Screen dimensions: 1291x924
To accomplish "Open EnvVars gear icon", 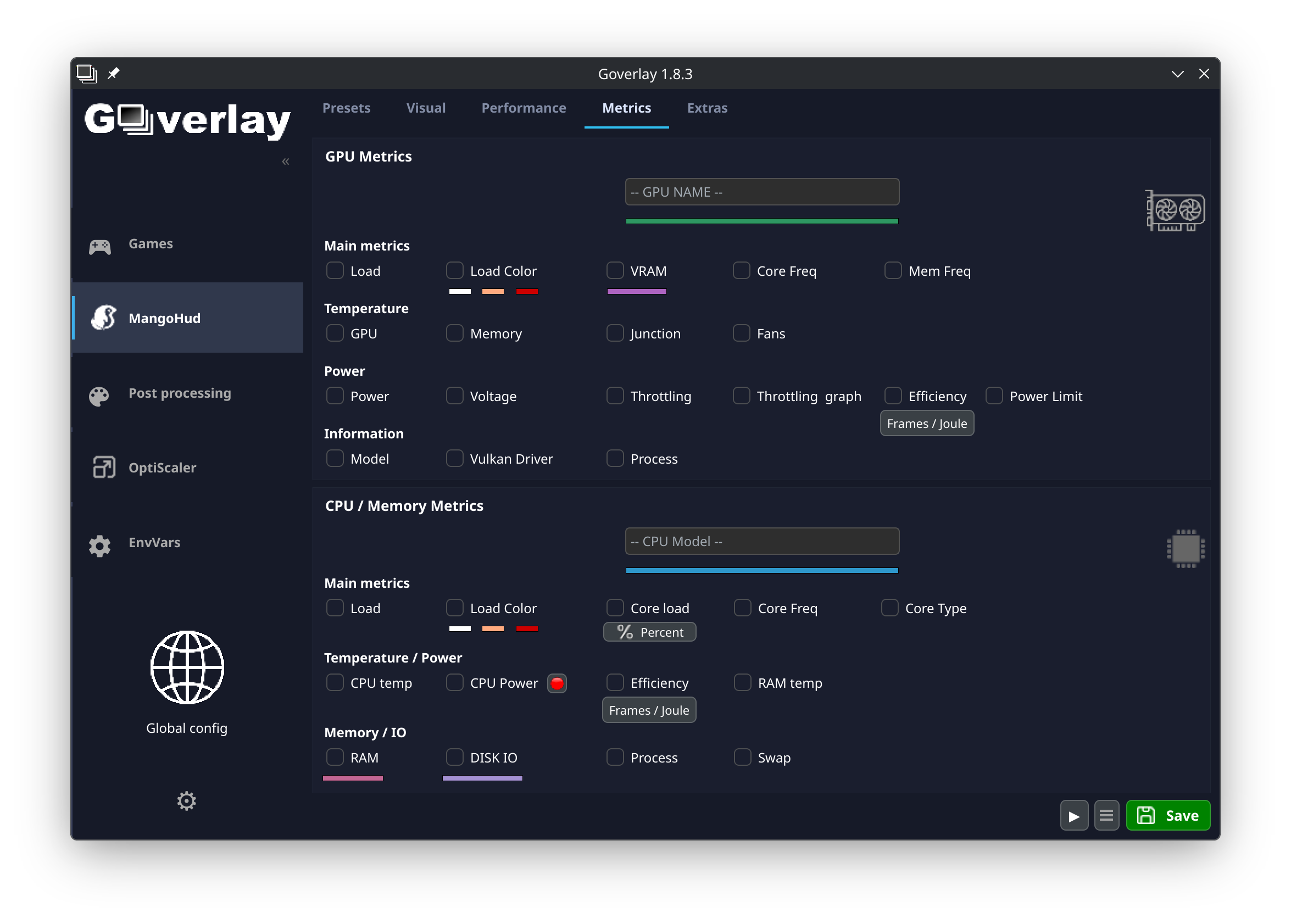I will click(x=99, y=546).
